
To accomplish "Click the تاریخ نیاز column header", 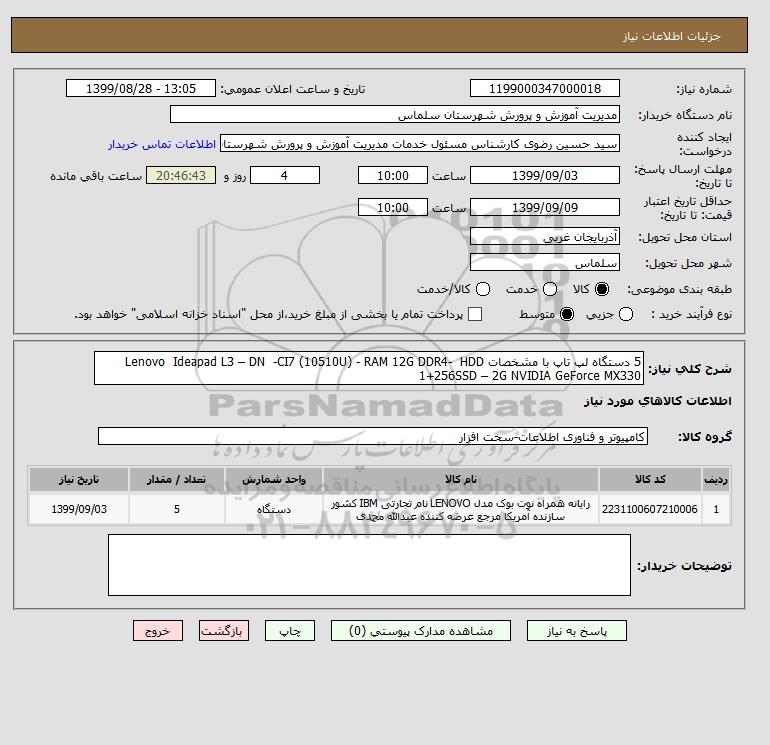I will [x=79, y=479].
